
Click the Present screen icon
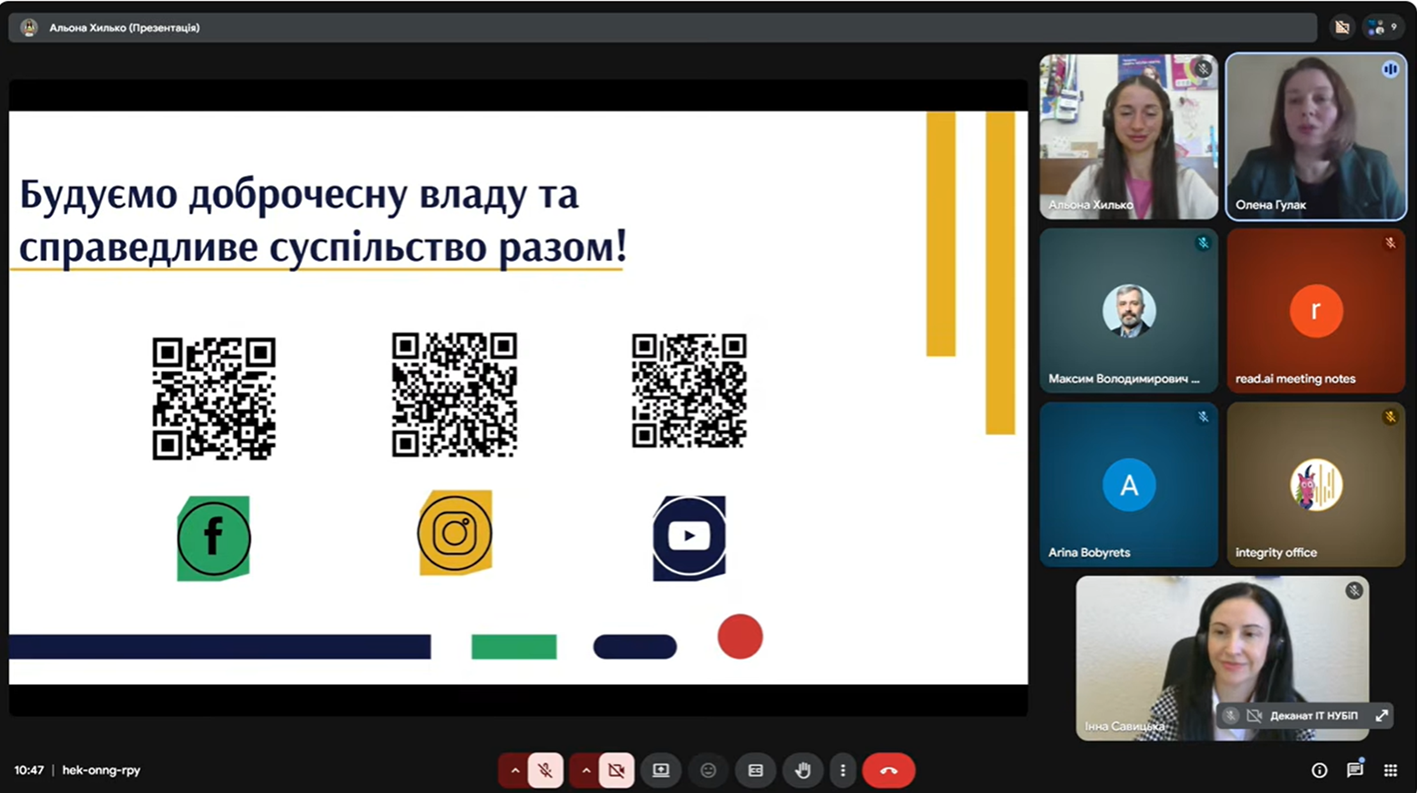[661, 771]
